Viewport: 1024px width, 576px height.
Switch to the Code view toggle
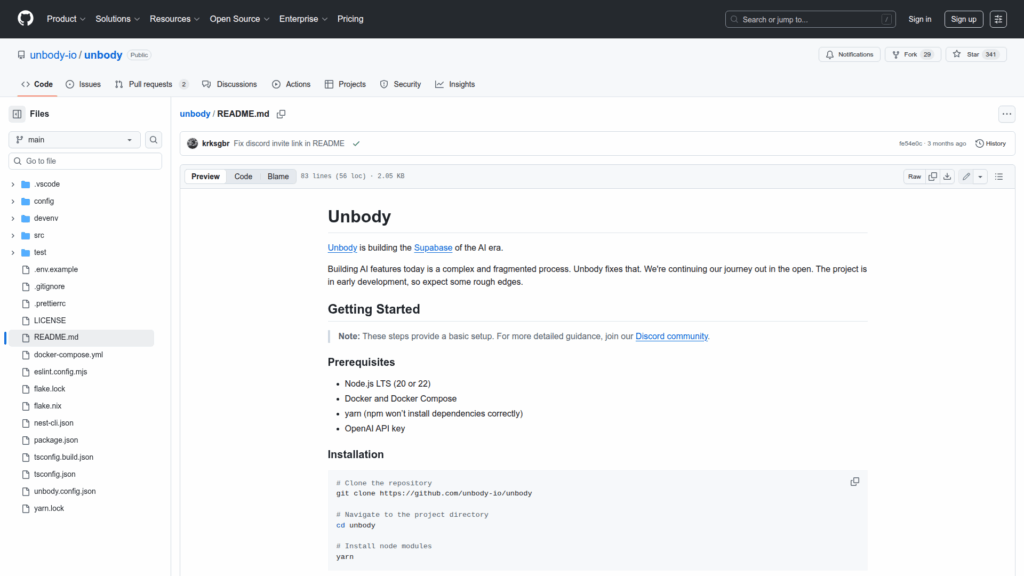(243, 176)
